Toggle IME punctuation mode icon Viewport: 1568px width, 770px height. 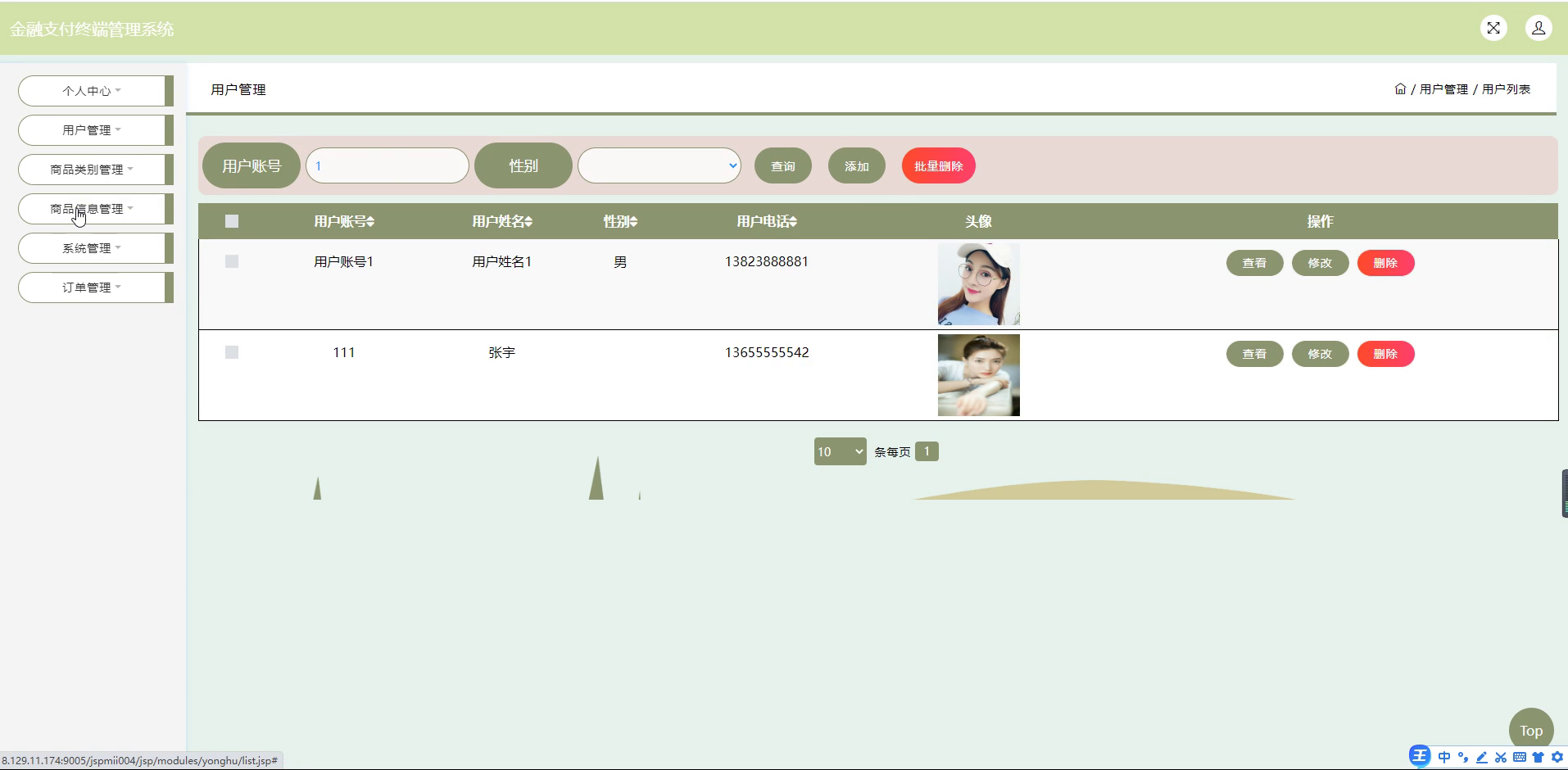tap(1463, 757)
